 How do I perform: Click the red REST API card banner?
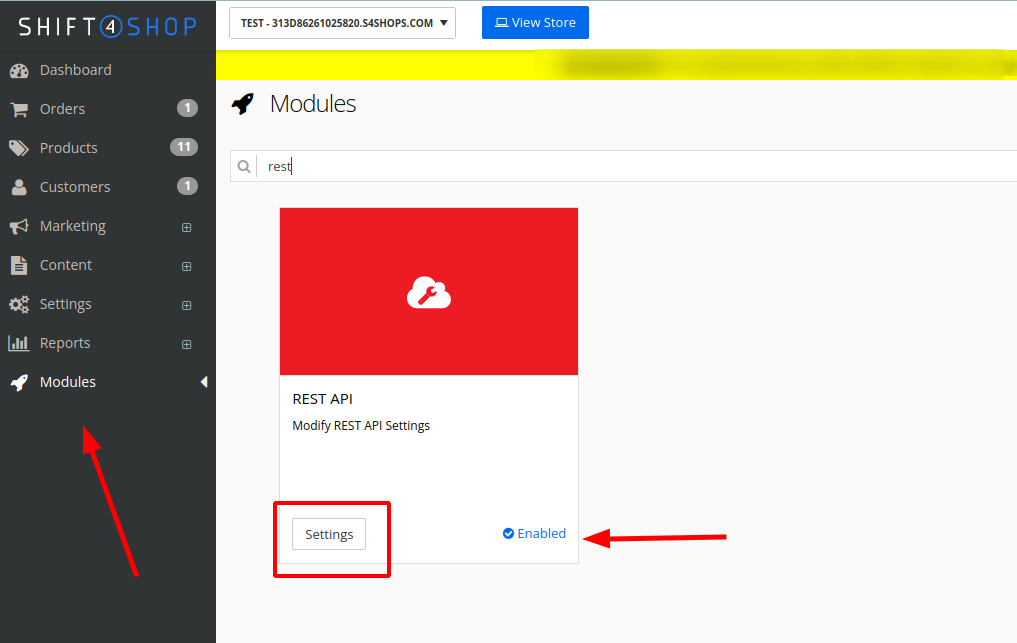[x=429, y=291]
